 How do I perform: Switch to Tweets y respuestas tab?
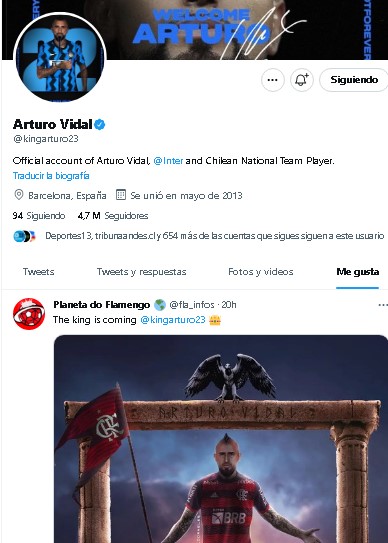tap(141, 272)
